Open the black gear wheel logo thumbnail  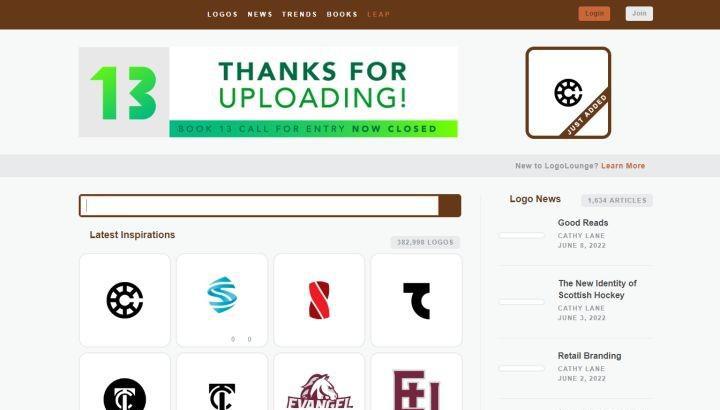[125, 300]
